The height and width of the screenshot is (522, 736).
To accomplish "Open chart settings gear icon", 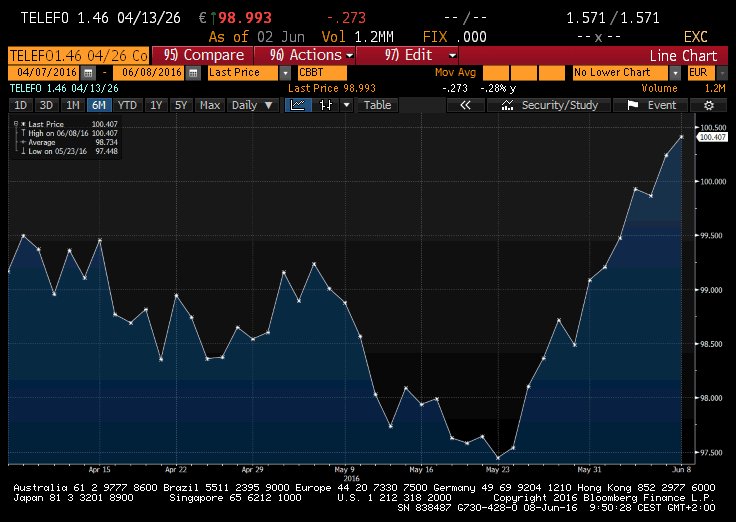I will [x=708, y=105].
